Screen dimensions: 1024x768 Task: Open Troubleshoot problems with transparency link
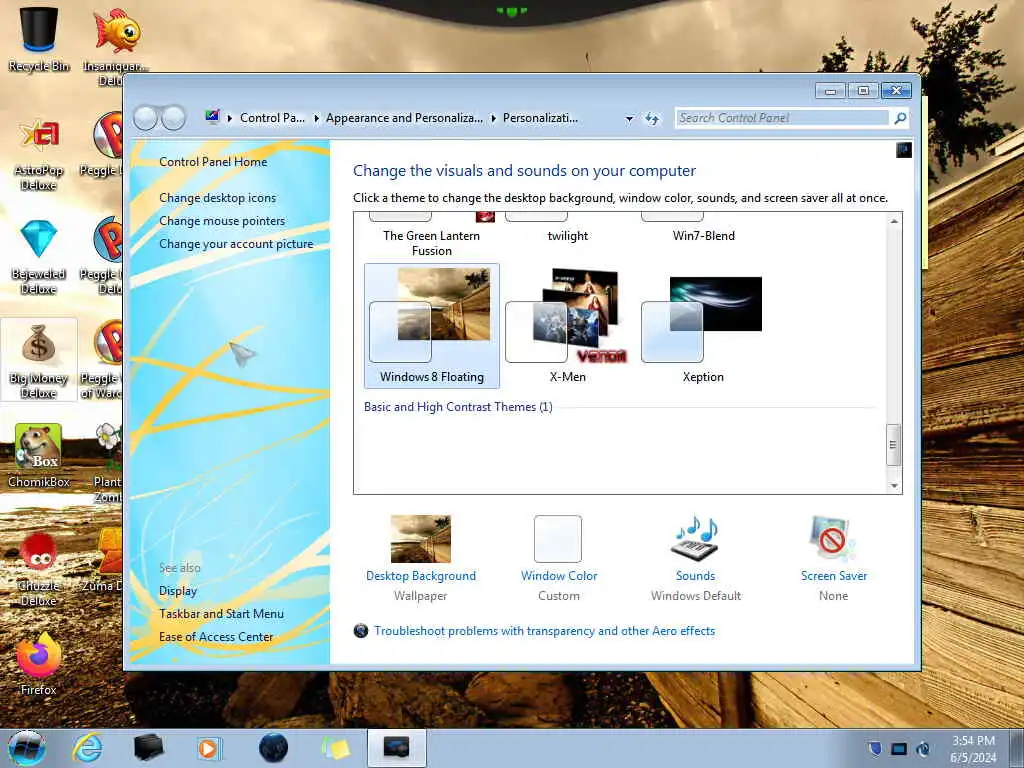pyautogui.click(x=544, y=631)
